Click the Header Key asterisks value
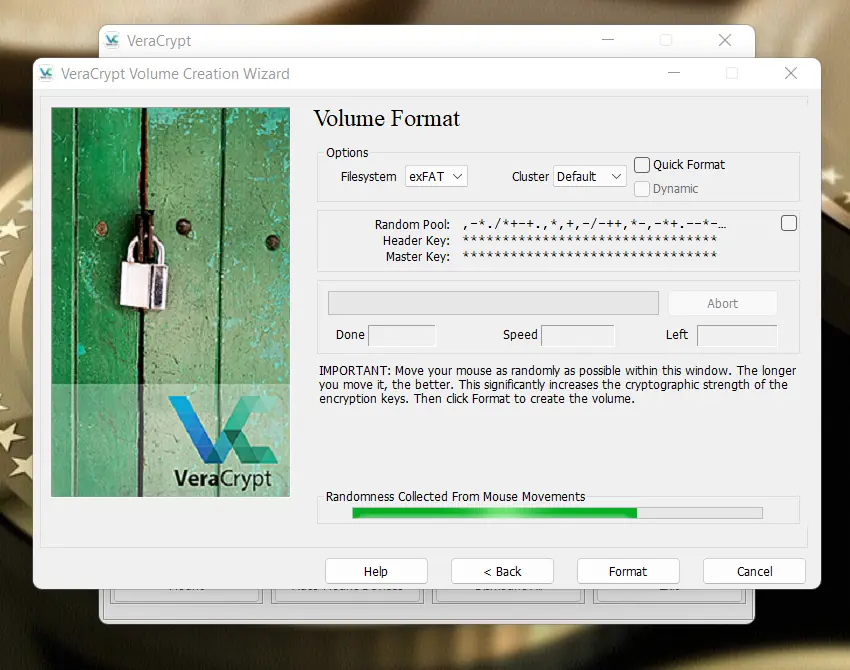 [590, 239]
